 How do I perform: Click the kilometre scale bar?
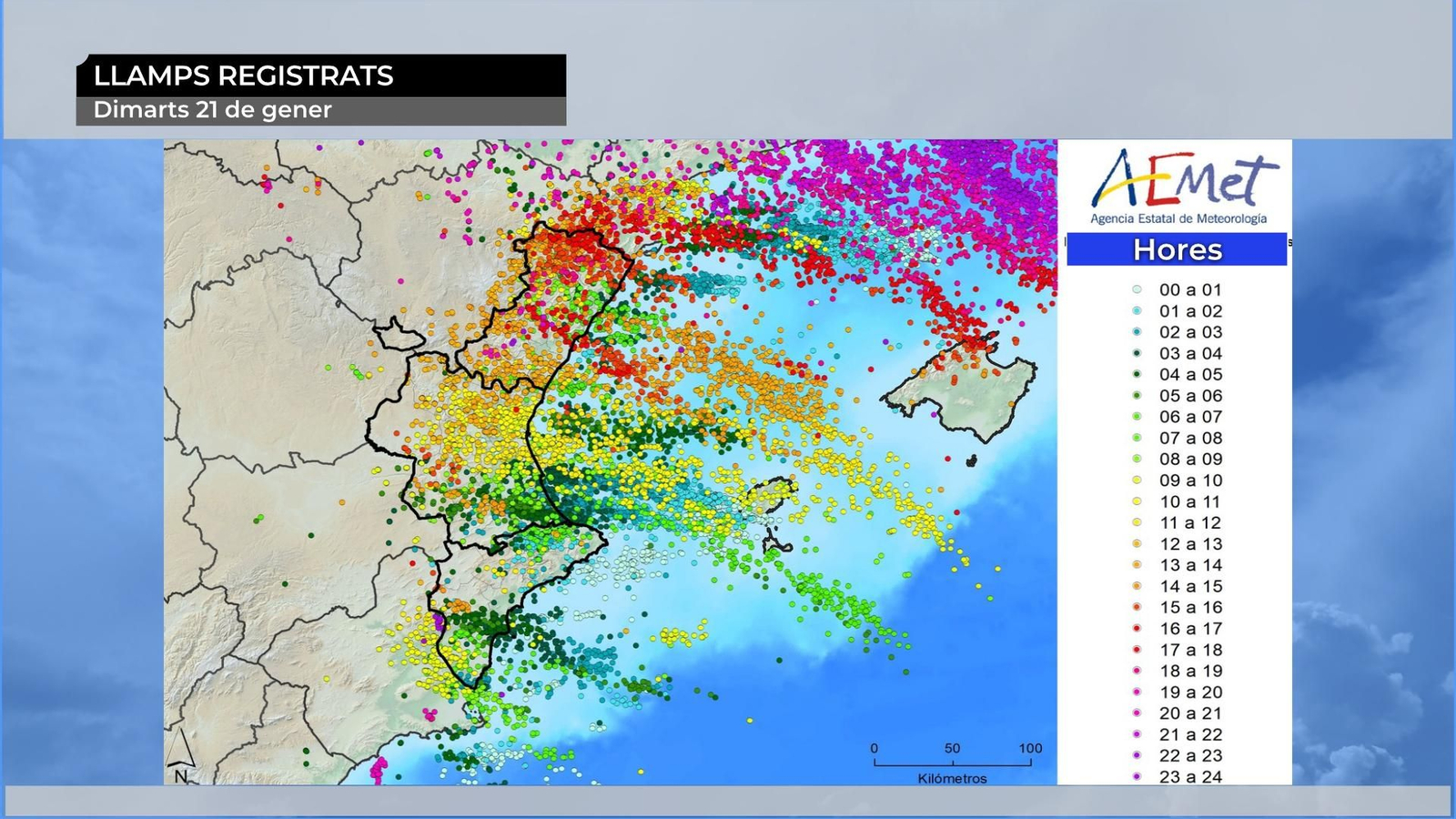pyautogui.click(x=952, y=763)
